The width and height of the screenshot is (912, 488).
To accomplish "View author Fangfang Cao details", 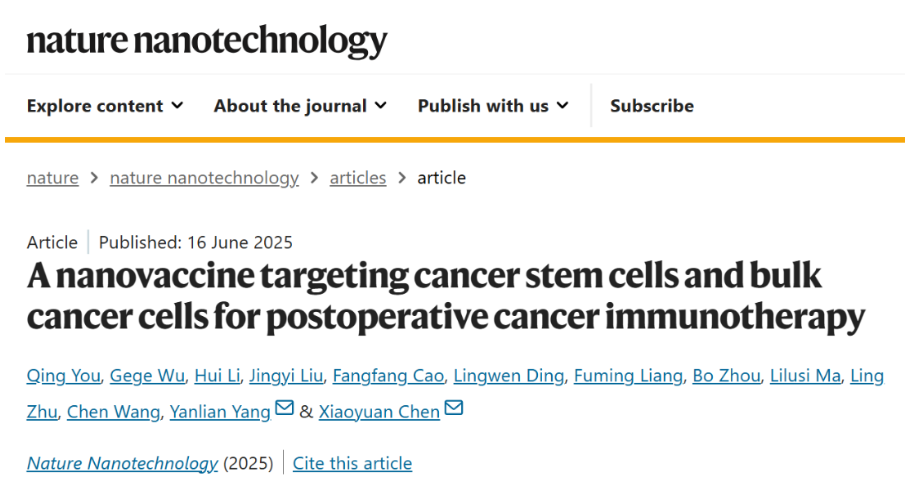I will (388, 376).
